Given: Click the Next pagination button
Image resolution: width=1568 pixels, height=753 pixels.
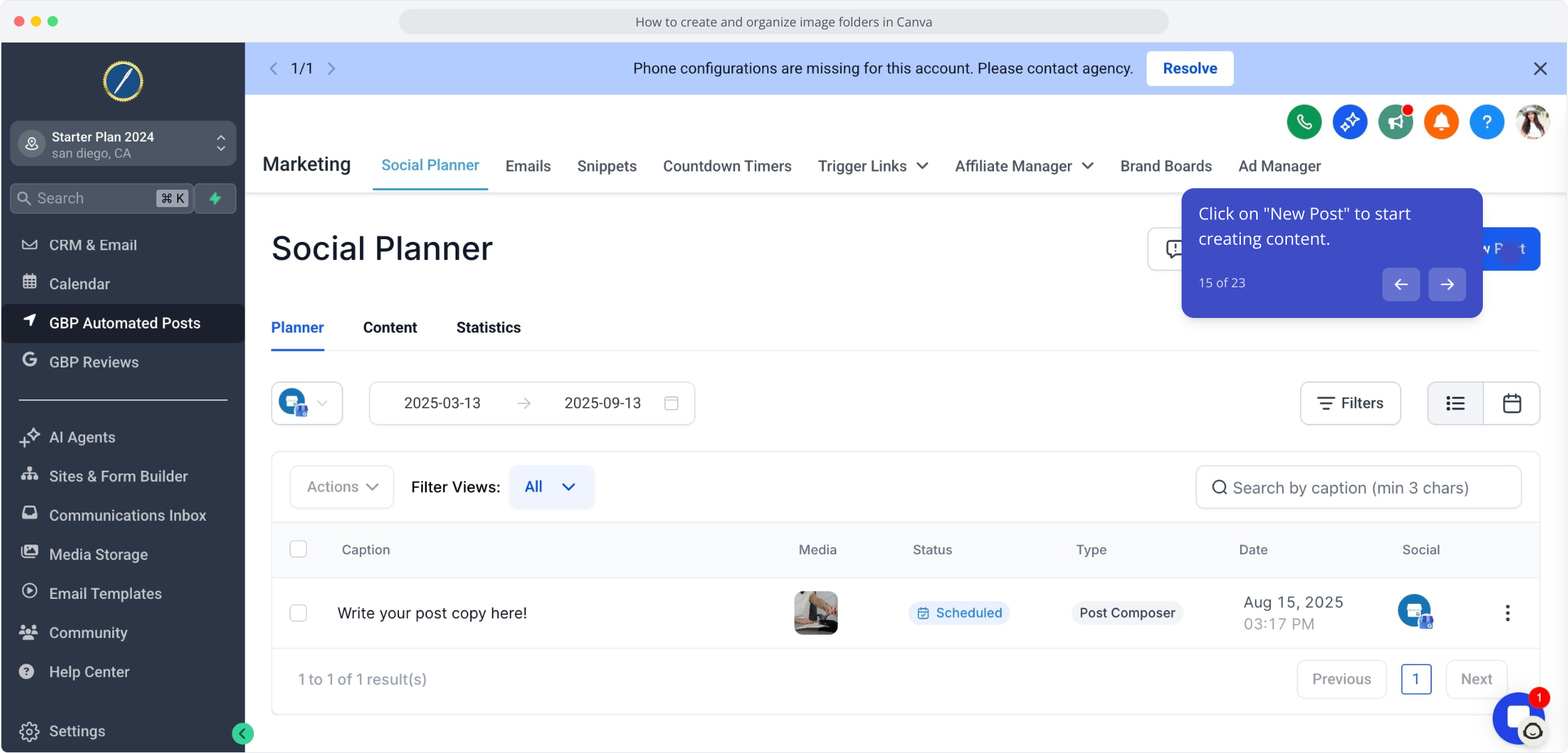Looking at the screenshot, I should [1477, 679].
